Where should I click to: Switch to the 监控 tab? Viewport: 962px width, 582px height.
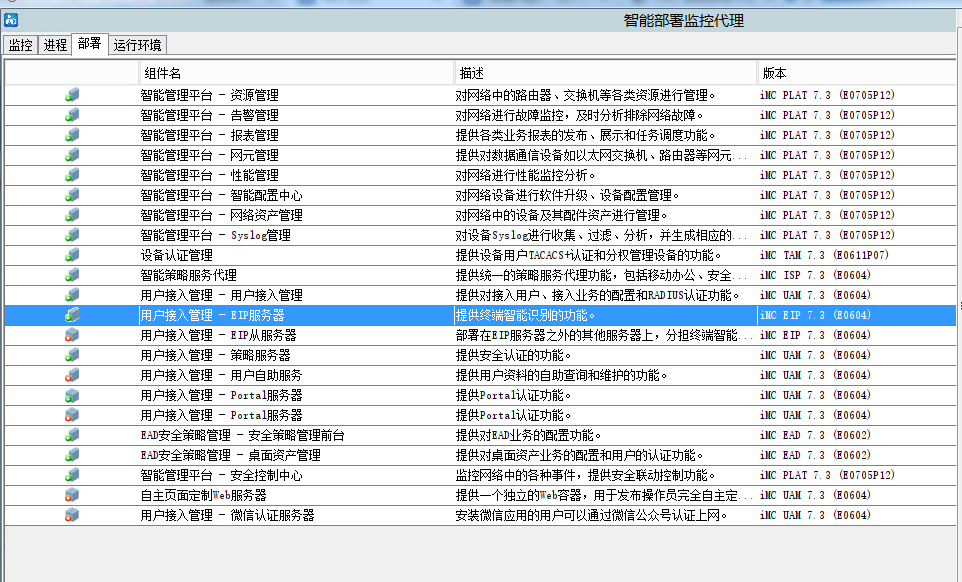(20, 45)
